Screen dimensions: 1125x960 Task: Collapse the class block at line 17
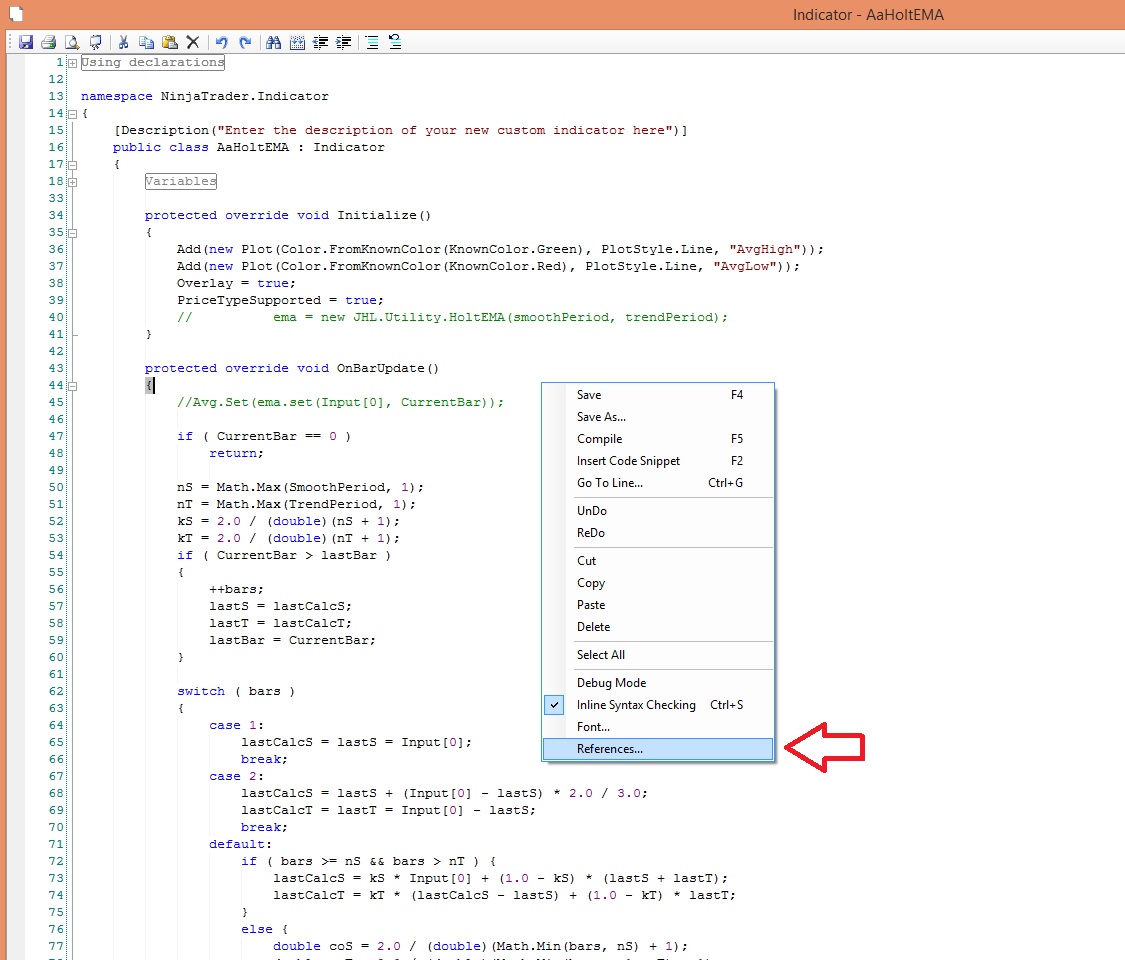[x=72, y=165]
